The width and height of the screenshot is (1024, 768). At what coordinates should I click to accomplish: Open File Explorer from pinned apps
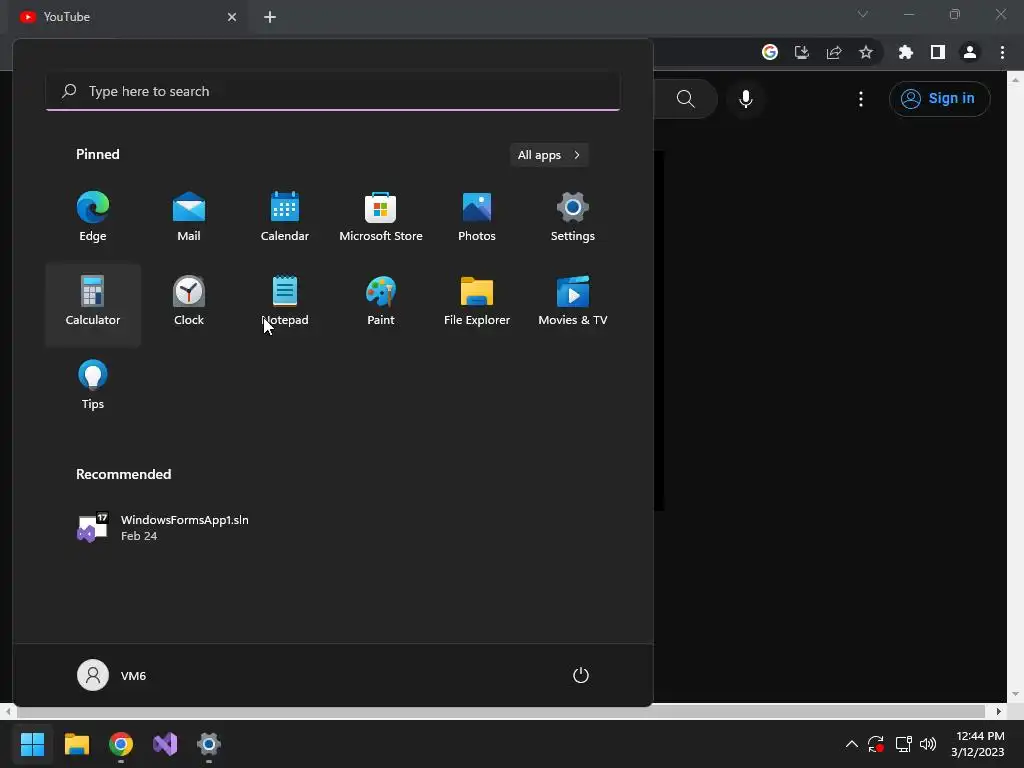pos(477,302)
